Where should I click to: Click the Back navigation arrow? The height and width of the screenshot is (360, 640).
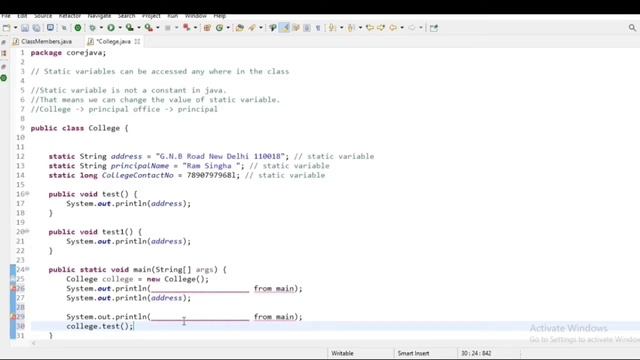[393, 28]
